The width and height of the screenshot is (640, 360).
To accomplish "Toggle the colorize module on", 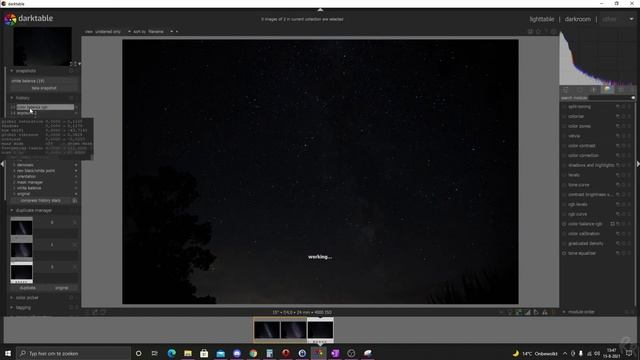I will point(564,116).
